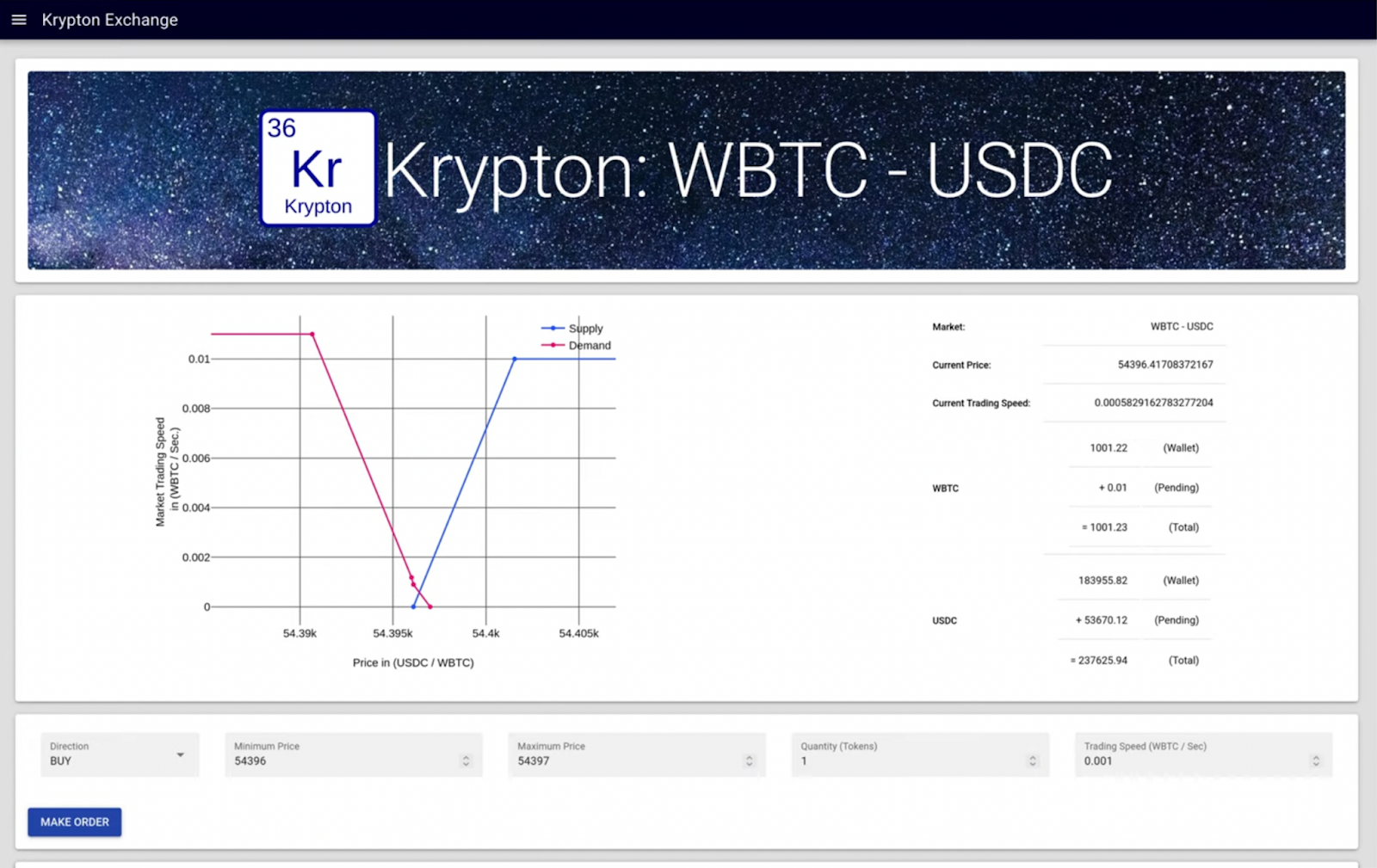Click the WBTC total = 1001.23
The height and width of the screenshot is (868, 1377).
tap(1104, 527)
